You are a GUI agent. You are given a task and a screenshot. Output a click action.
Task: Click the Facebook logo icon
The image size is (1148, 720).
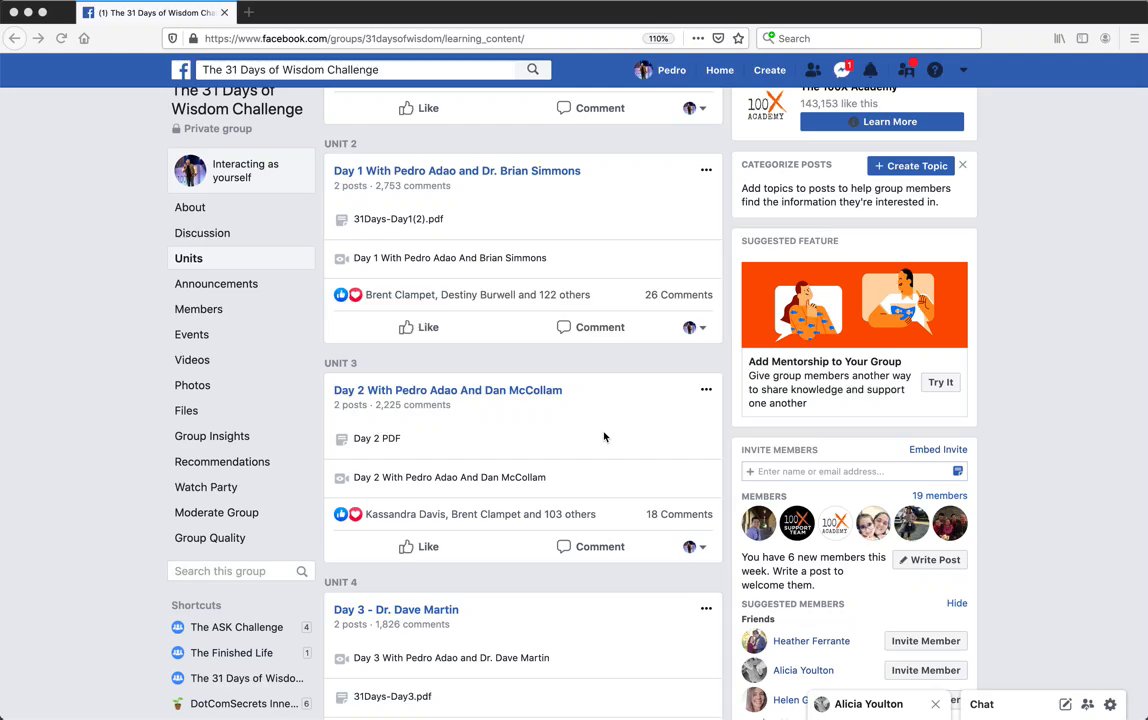[x=181, y=70]
